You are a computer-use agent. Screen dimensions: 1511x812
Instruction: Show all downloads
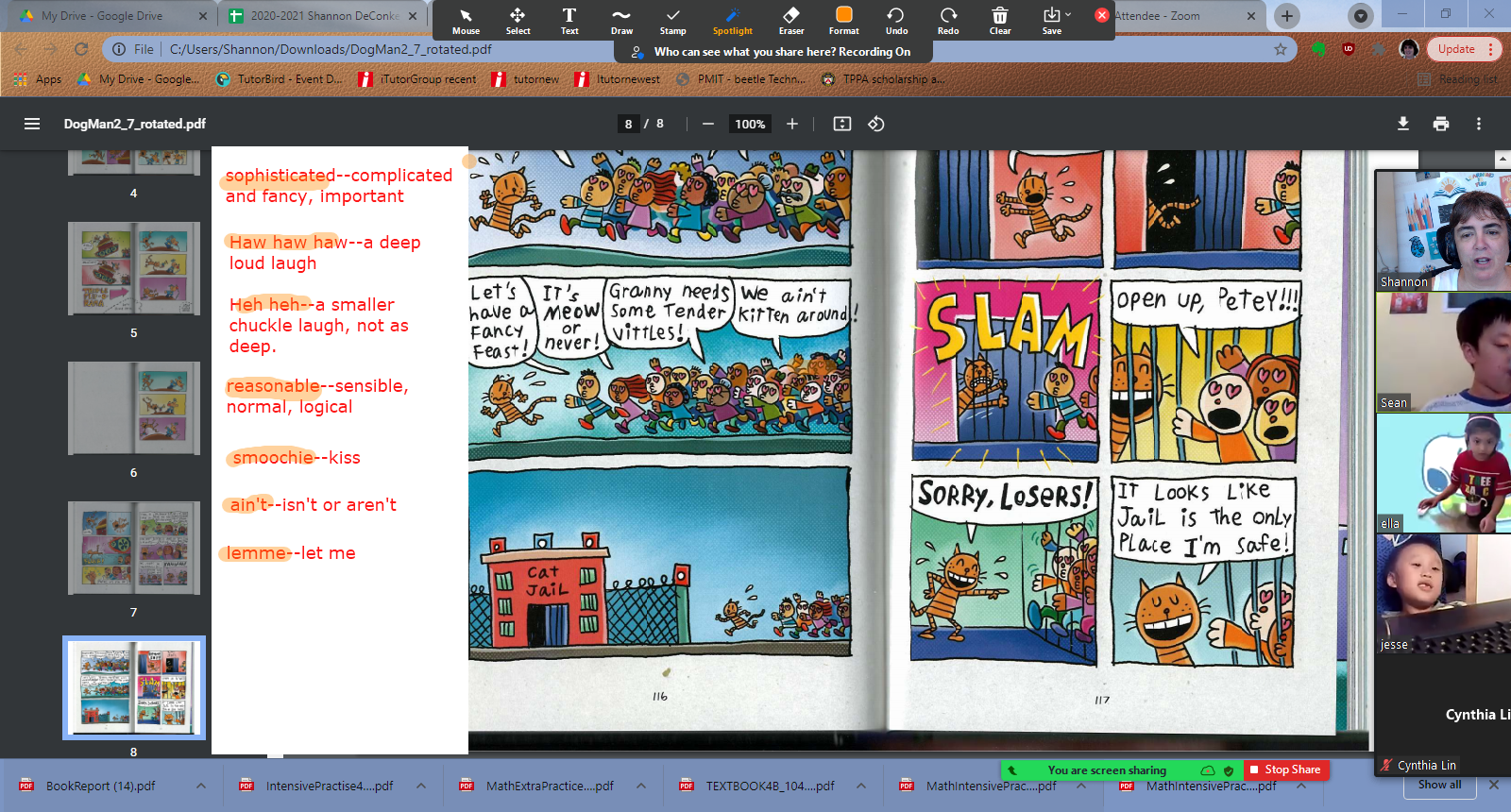click(1439, 785)
